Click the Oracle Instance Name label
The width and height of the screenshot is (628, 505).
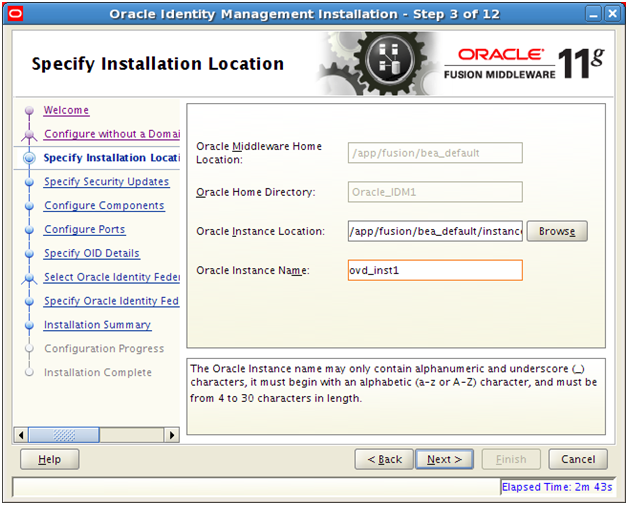(x=253, y=271)
